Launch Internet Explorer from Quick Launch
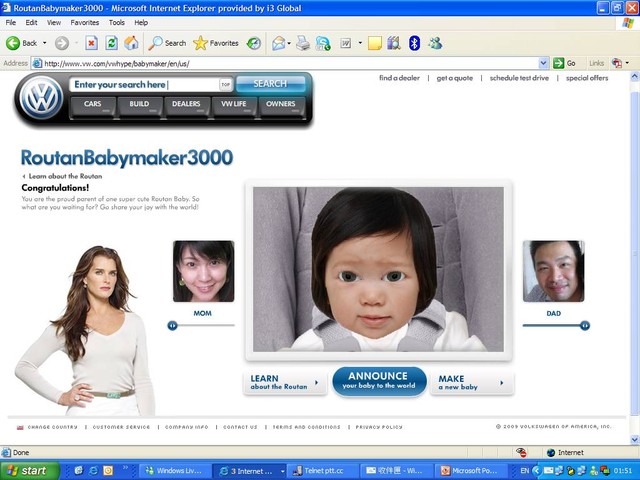This screenshot has width=640, height=480. point(93,471)
